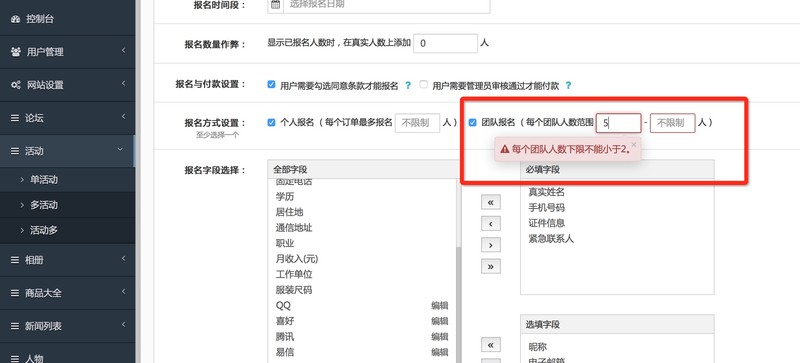Click 编辑 link for 腾讯

440,337
